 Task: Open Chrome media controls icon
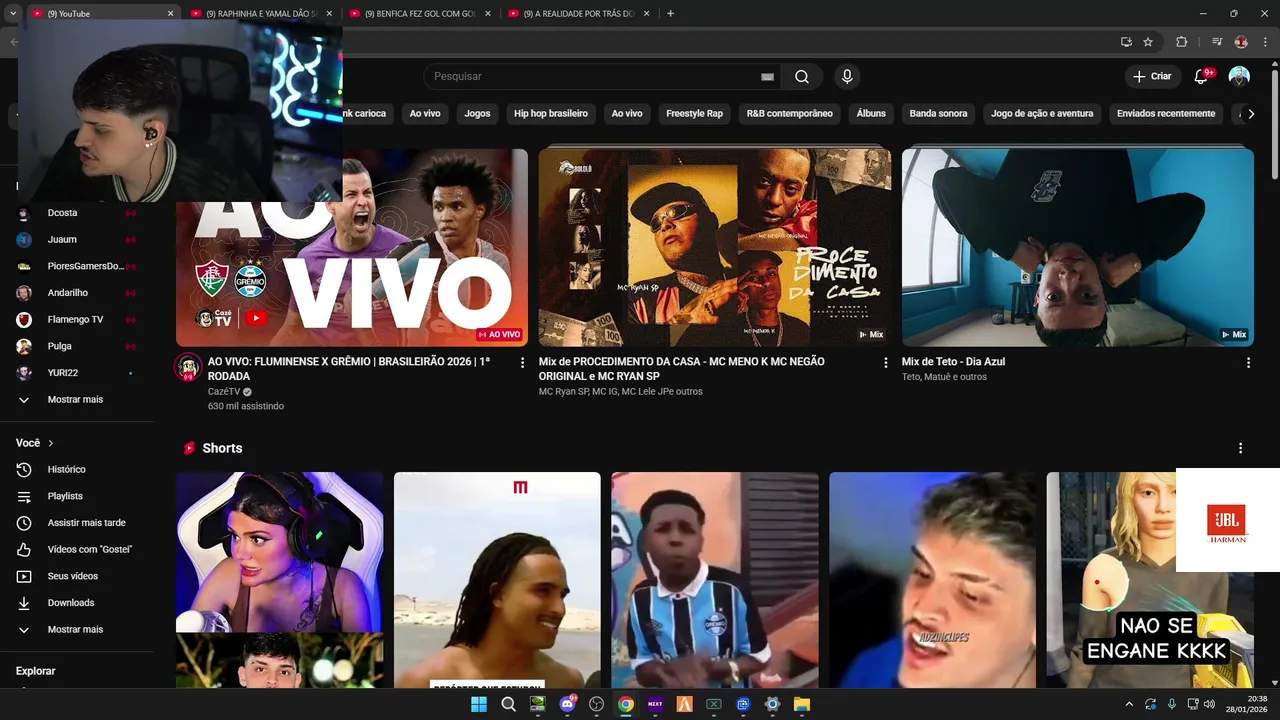[1217, 42]
